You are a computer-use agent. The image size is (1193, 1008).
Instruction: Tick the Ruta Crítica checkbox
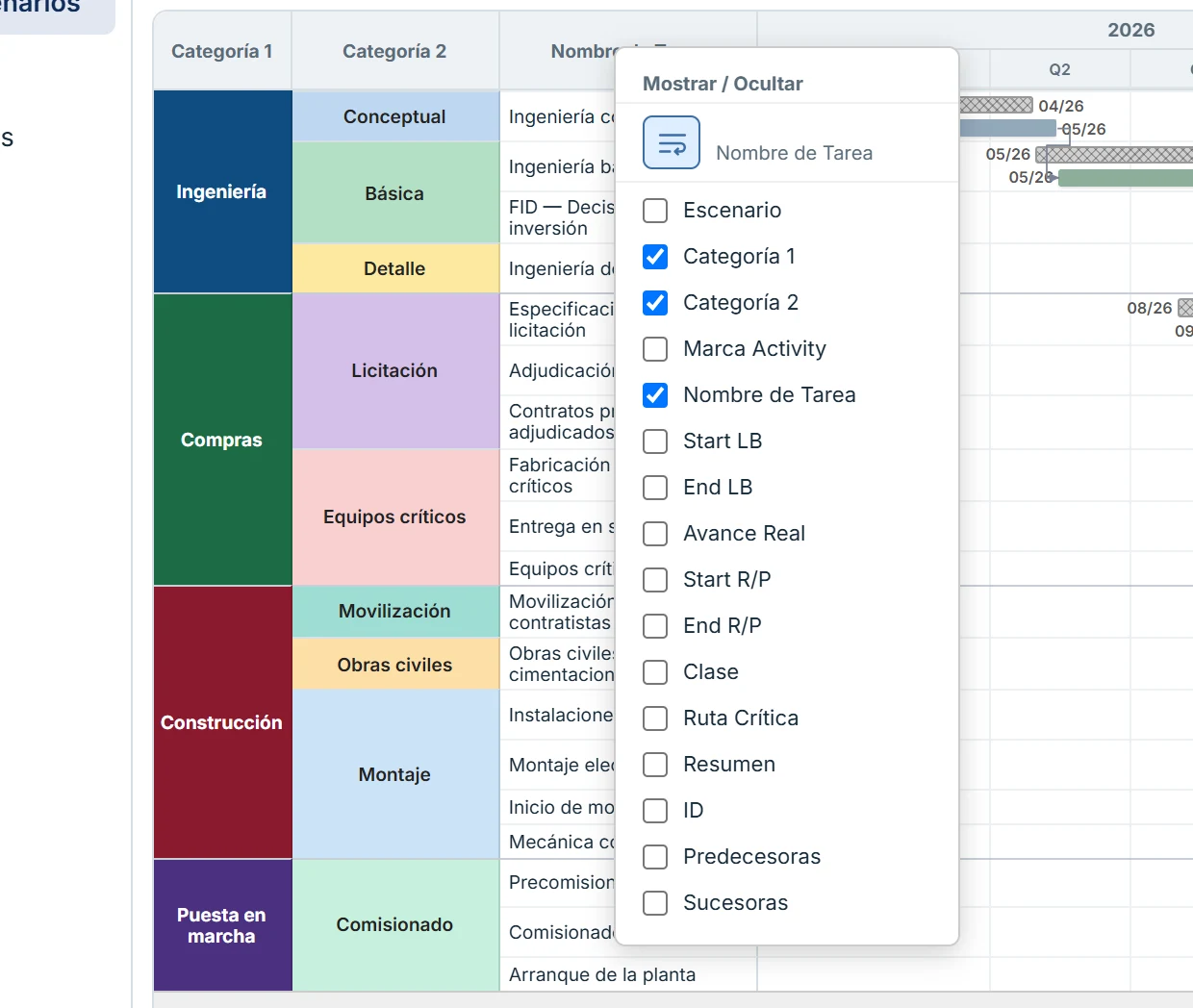(x=655, y=718)
